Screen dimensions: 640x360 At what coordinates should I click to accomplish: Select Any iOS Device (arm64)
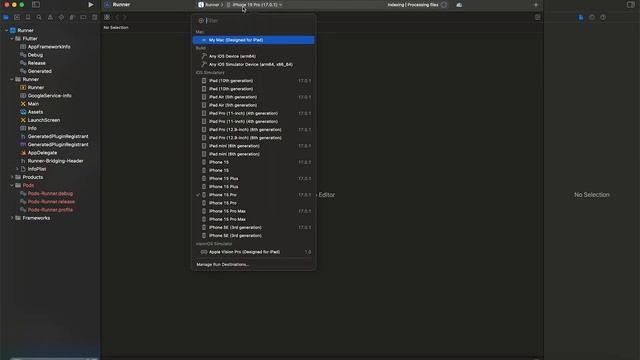(x=253, y=56)
